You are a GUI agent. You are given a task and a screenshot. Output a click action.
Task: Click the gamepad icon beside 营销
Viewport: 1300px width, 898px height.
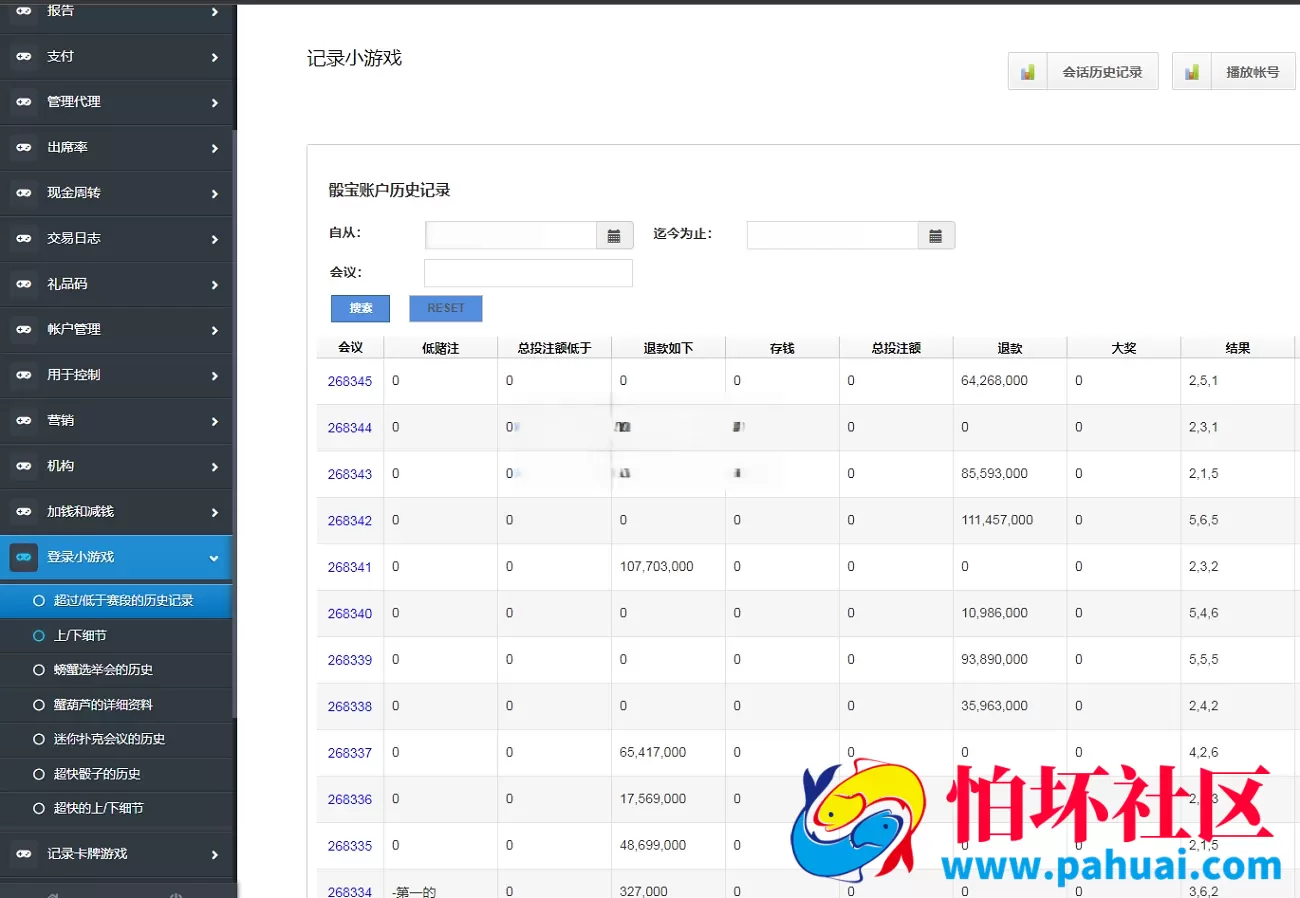tap(24, 421)
